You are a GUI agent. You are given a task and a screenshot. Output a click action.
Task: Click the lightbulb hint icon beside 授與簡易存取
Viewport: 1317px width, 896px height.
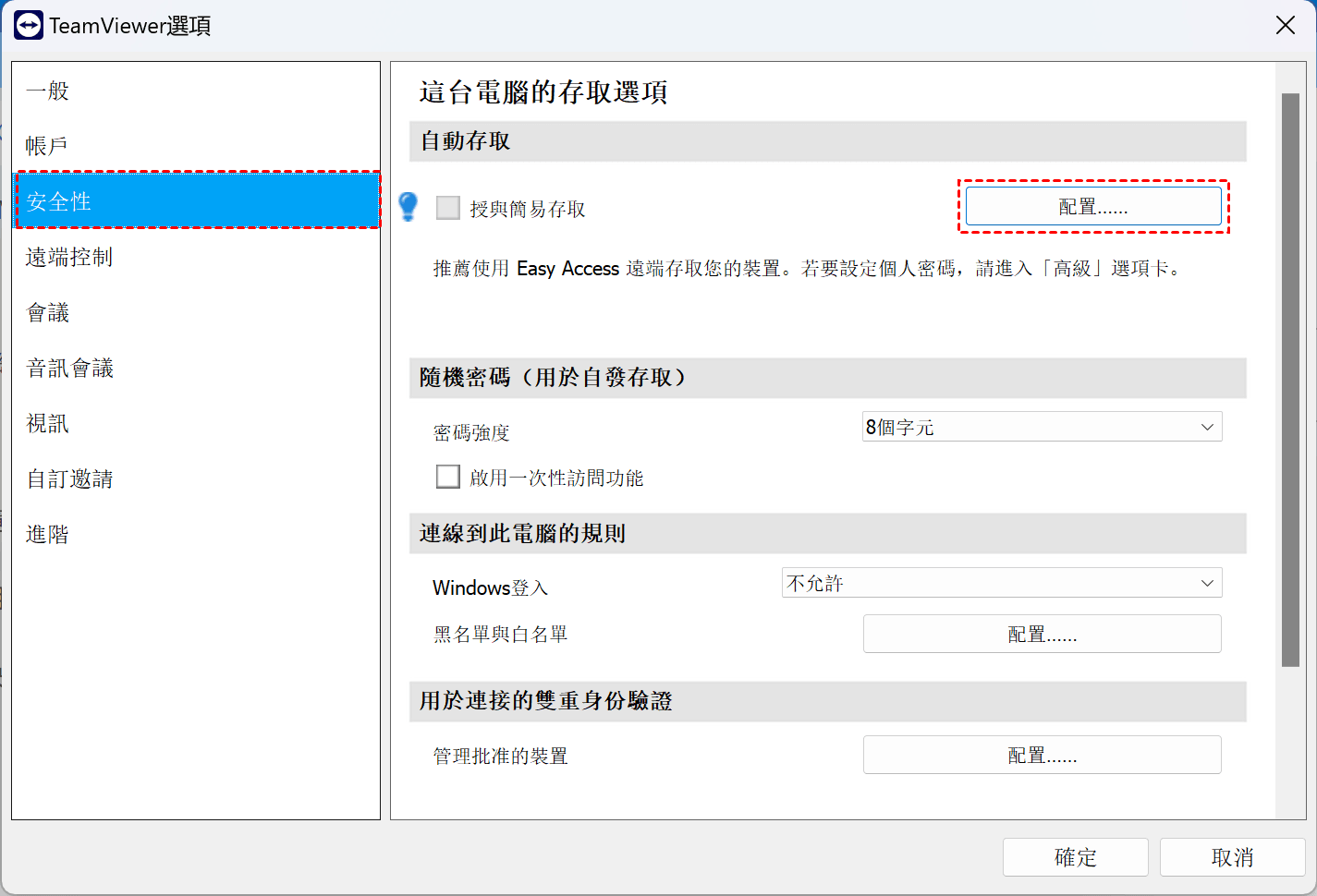(x=409, y=207)
